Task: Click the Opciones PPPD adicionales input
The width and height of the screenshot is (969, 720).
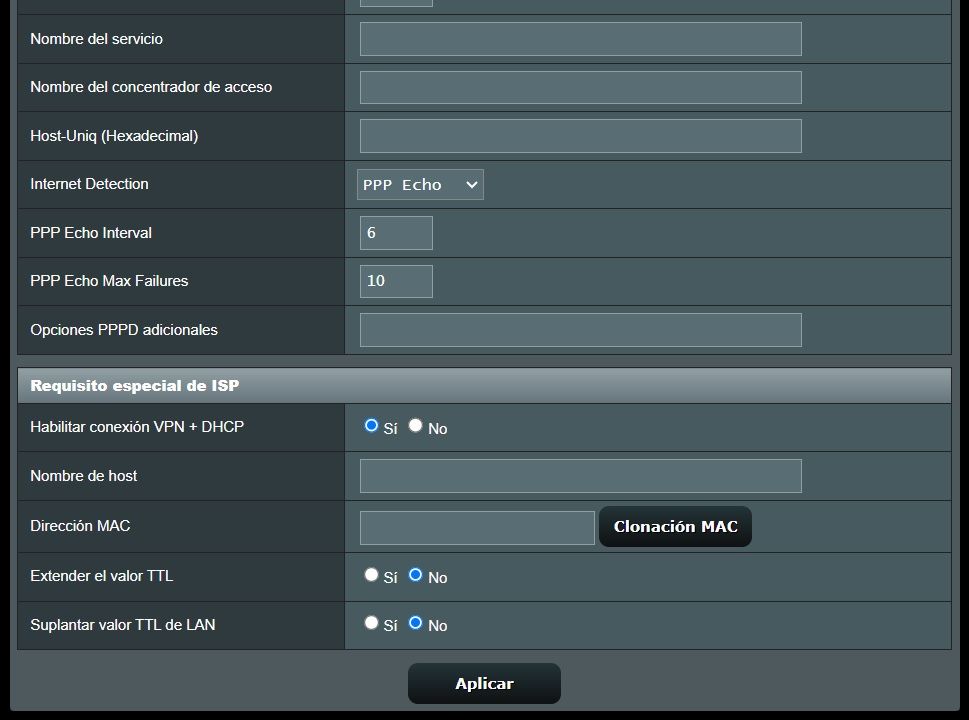Action: (x=580, y=330)
